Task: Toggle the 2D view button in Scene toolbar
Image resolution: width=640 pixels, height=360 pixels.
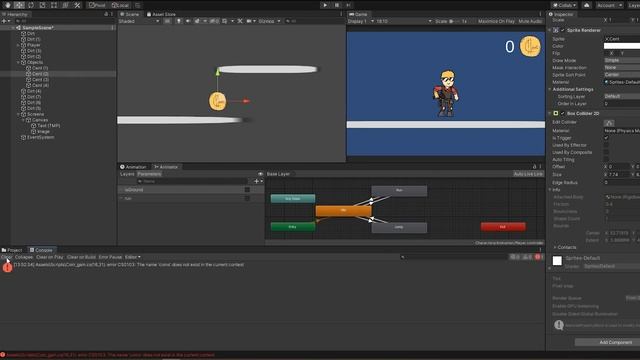Action: click(x=168, y=21)
